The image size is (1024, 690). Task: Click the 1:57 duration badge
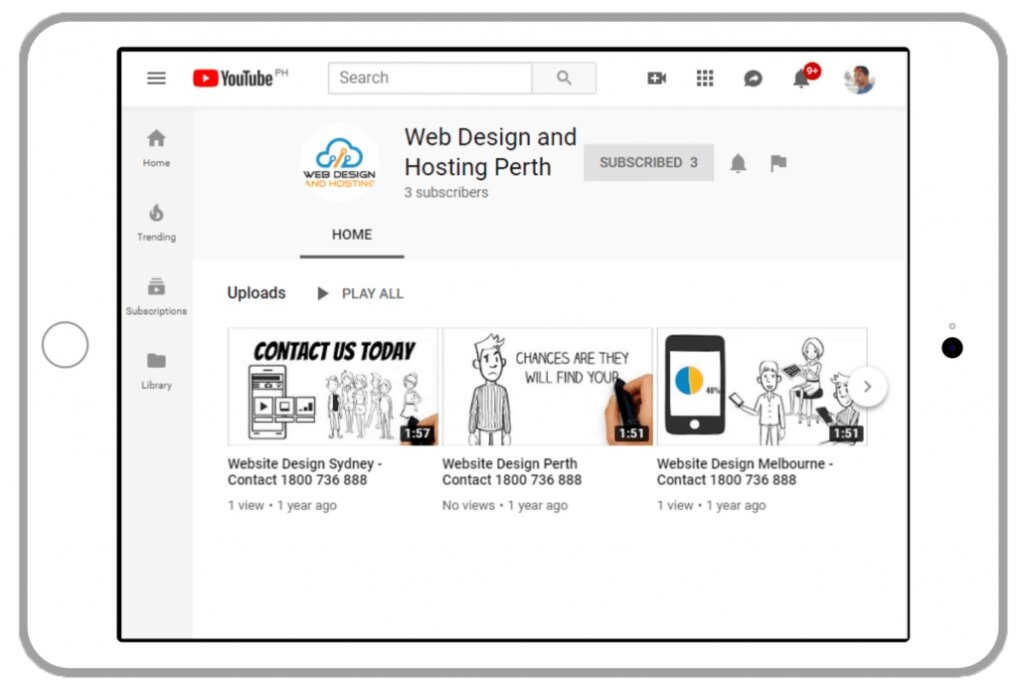click(x=417, y=433)
